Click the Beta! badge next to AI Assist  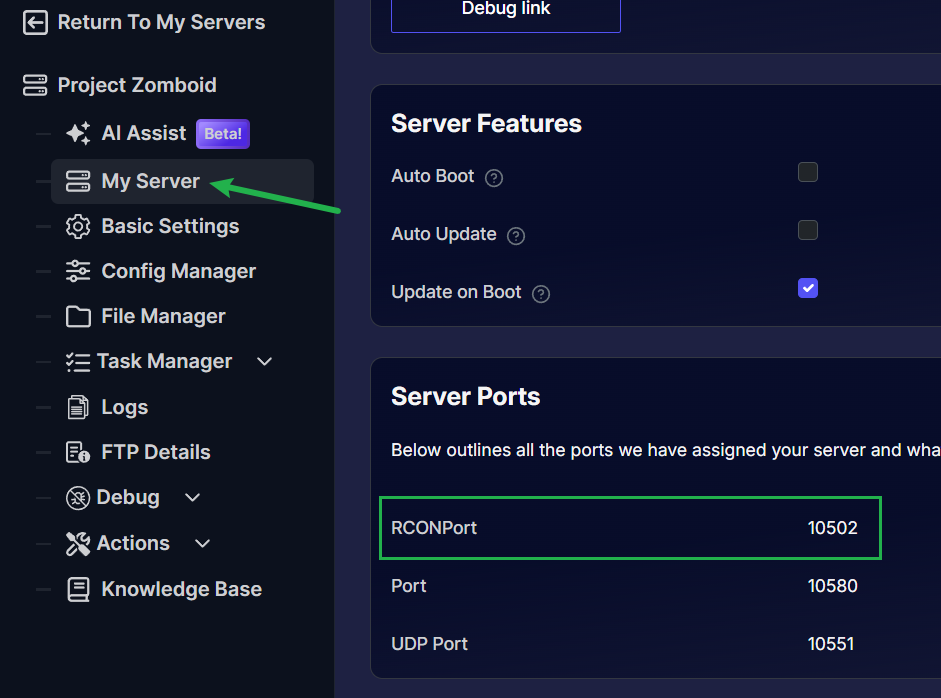coord(223,134)
